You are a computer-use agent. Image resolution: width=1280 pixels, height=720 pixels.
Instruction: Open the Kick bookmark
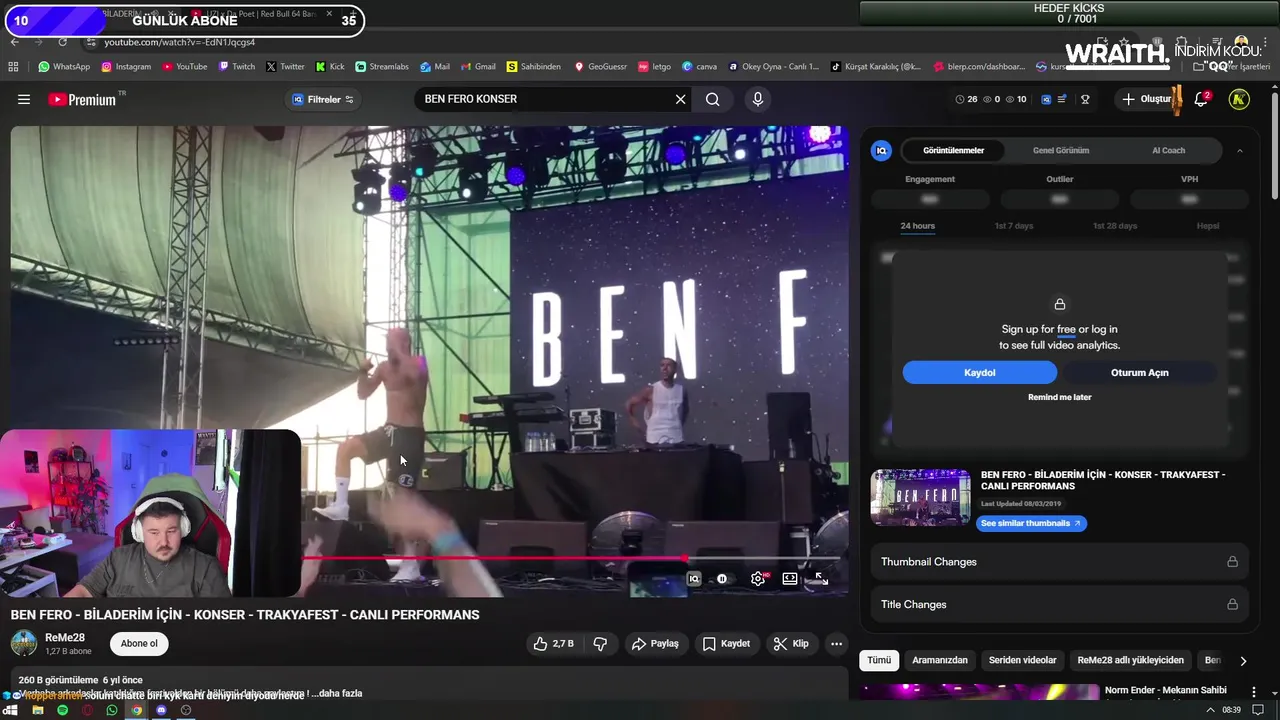click(330, 67)
